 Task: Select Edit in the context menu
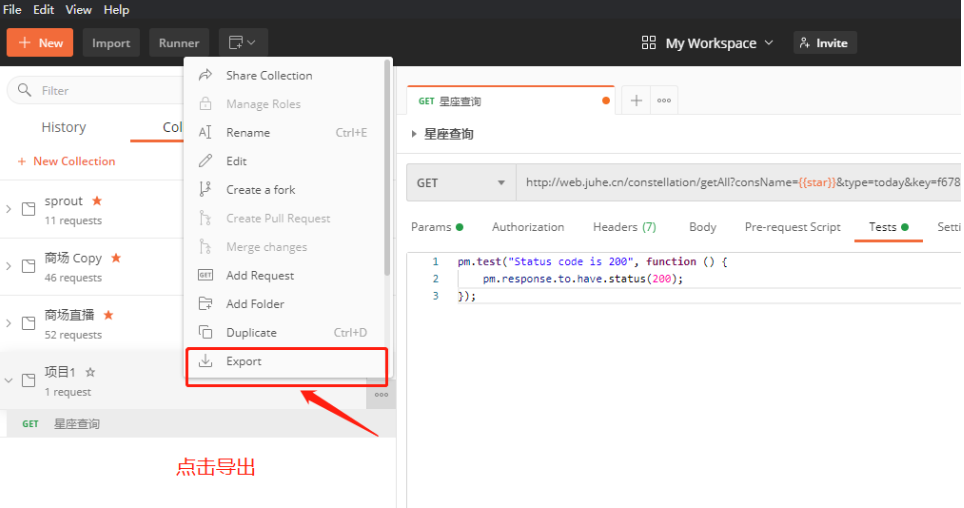tap(286, 161)
